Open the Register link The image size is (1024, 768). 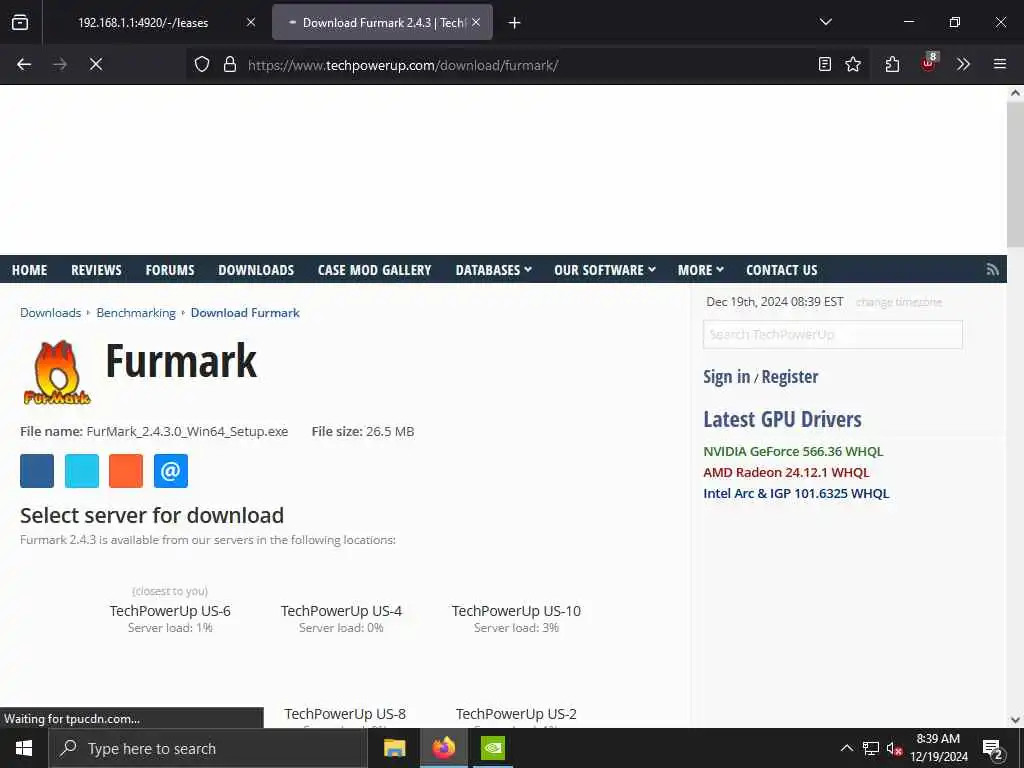(x=790, y=377)
